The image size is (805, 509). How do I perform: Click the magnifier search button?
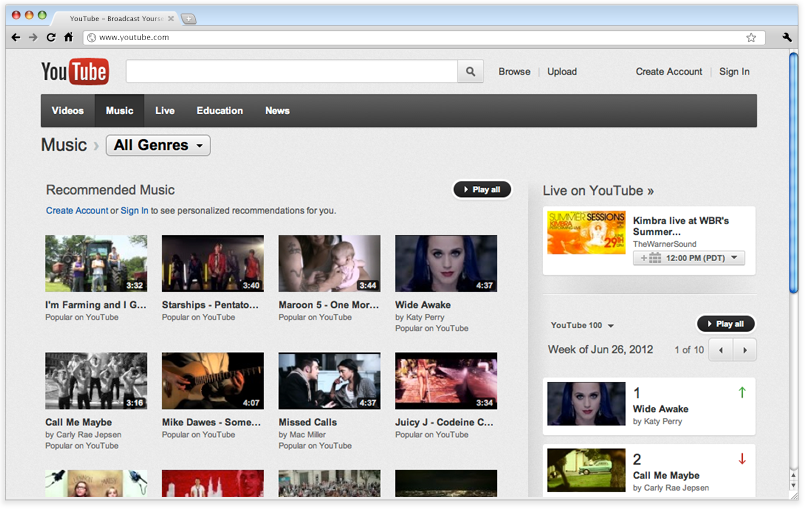click(470, 72)
